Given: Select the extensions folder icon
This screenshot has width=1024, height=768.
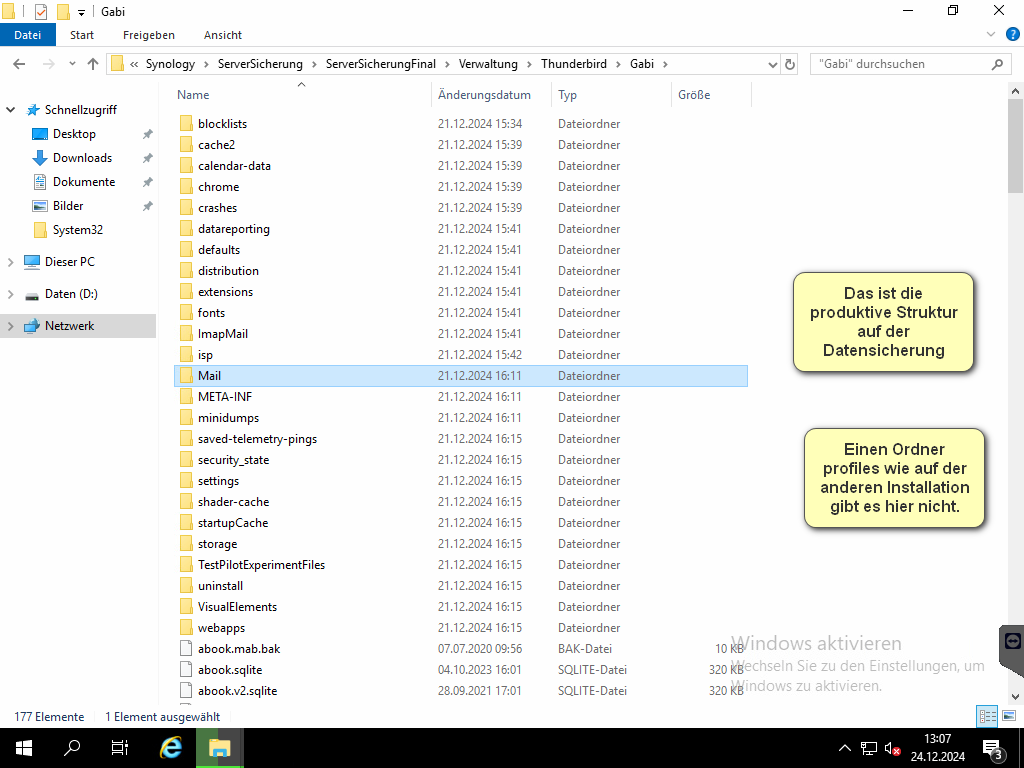Looking at the screenshot, I should pyautogui.click(x=186, y=291).
